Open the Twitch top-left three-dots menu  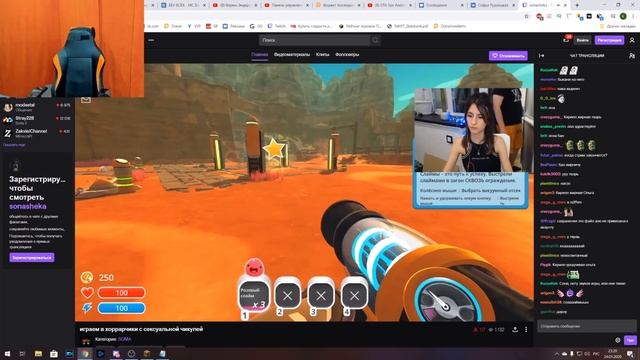pos(151,40)
